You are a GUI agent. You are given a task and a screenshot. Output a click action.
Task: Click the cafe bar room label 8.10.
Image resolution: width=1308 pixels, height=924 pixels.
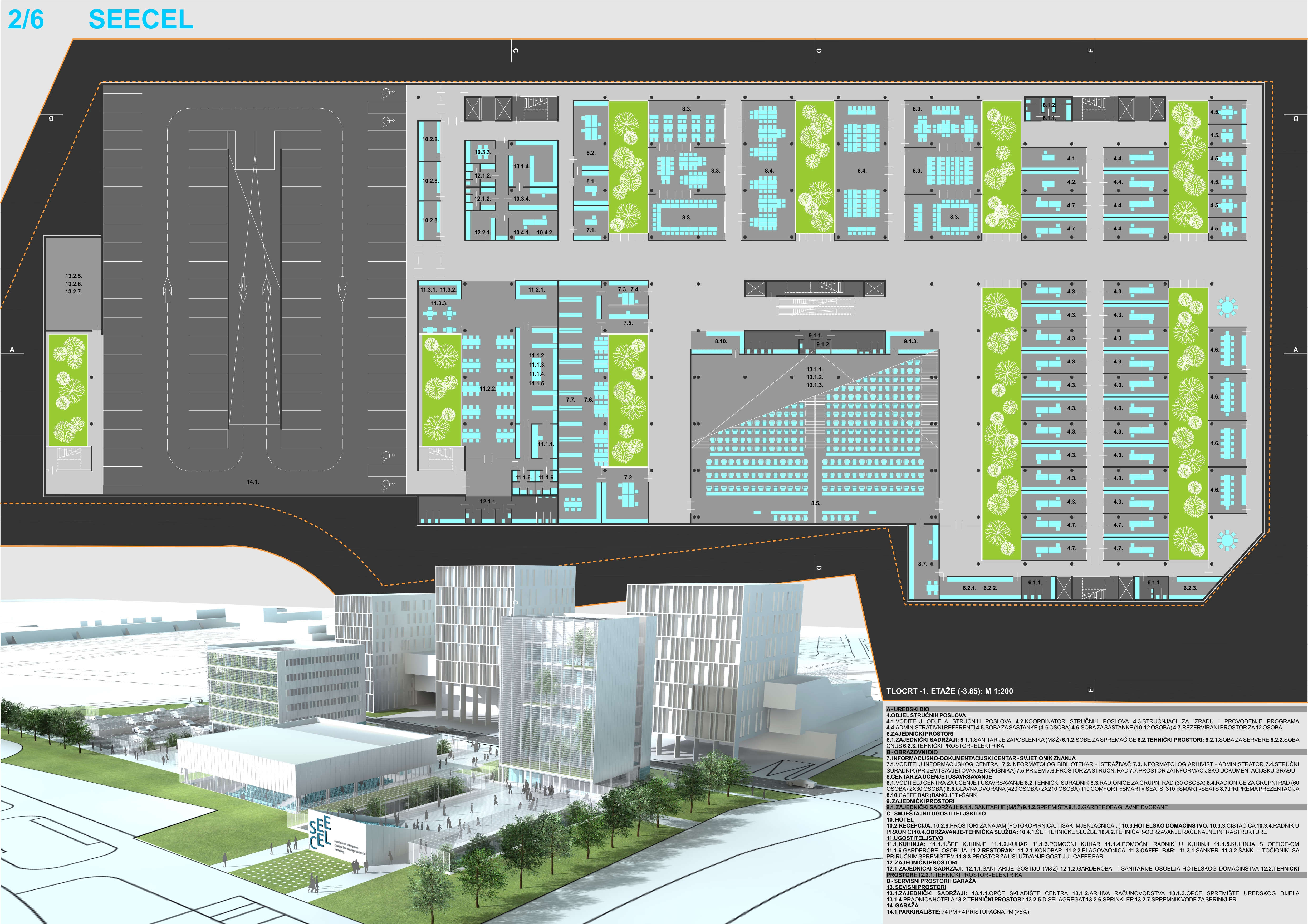(x=721, y=341)
